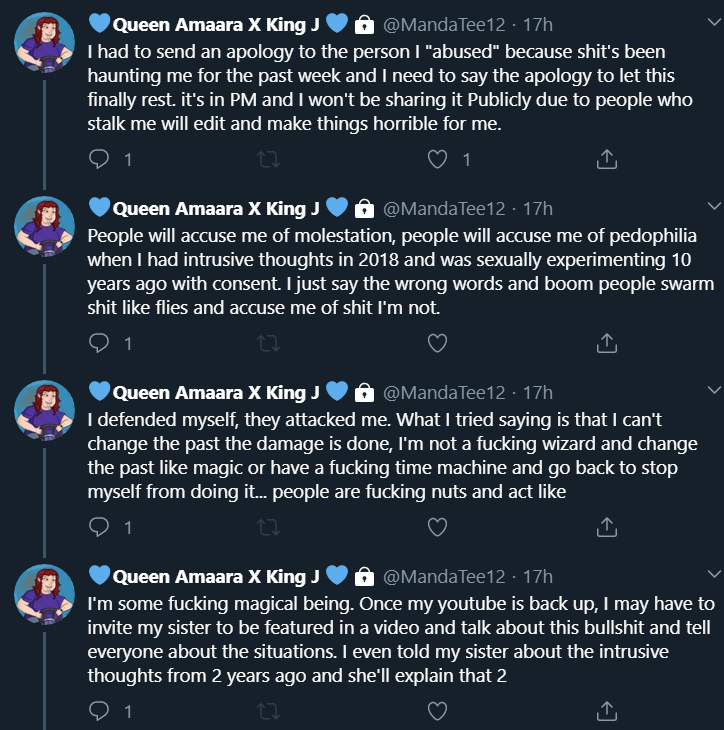This screenshot has height=730, width=724.
Task: Retweet the first tweet about the apology
Action: click(x=268, y=159)
